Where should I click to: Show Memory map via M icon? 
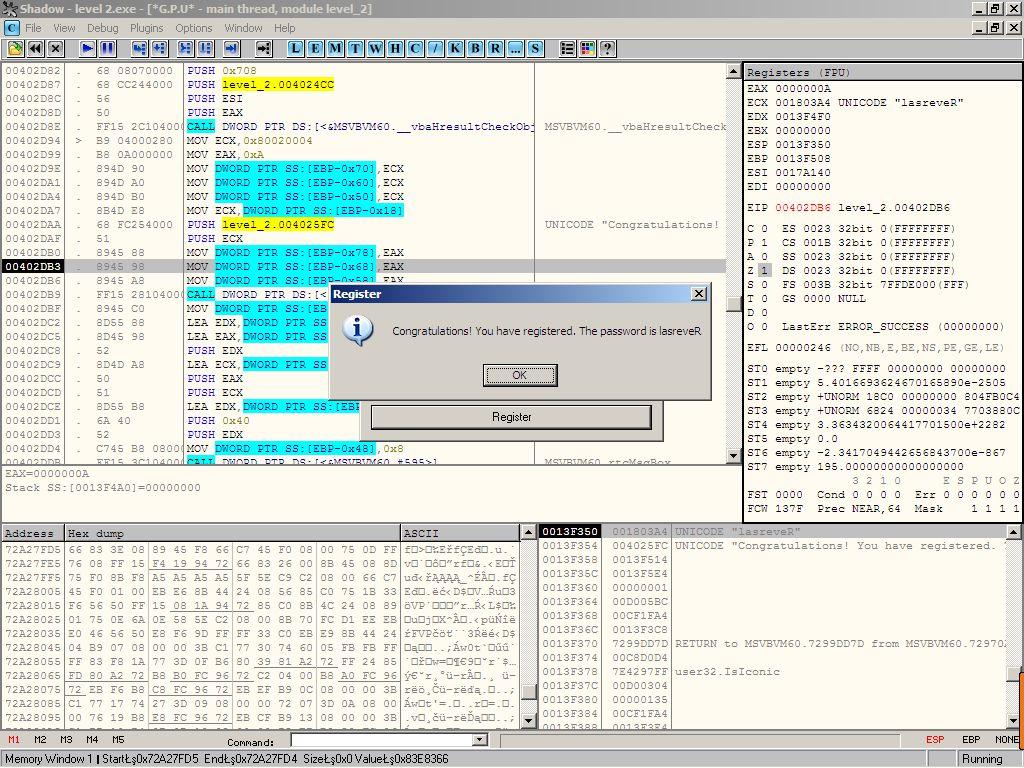click(335, 48)
